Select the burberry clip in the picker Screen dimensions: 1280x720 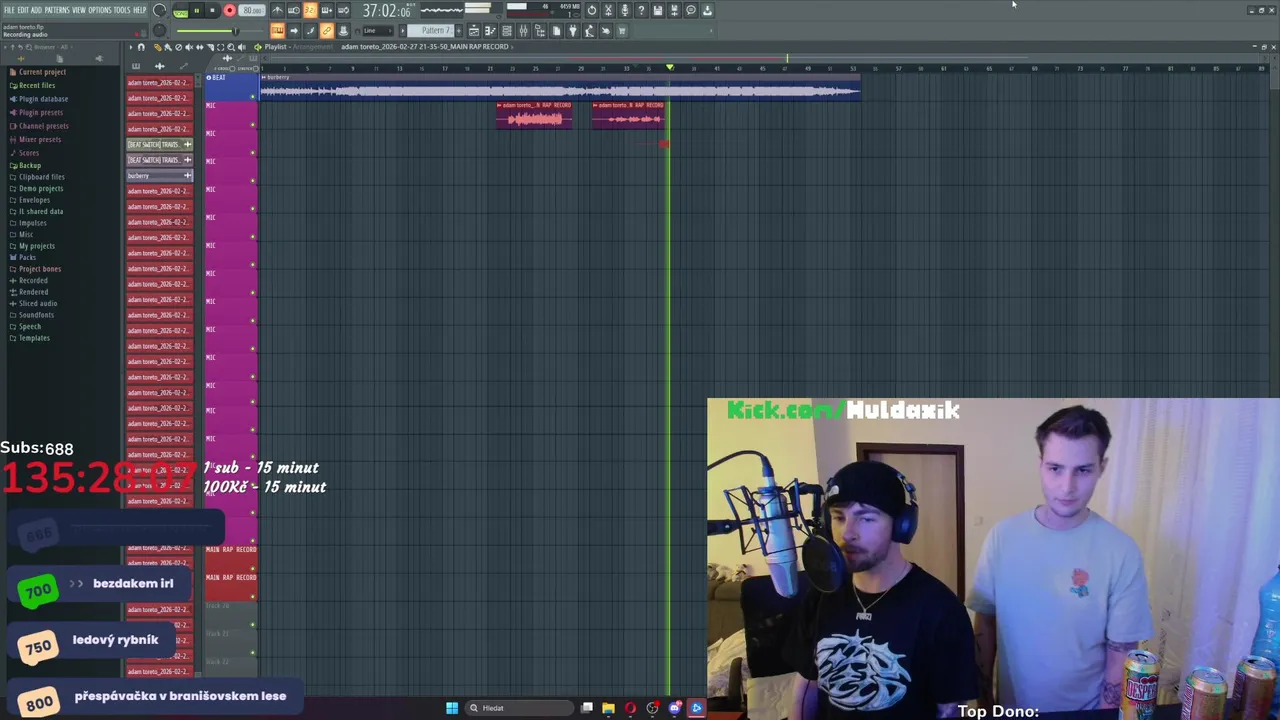point(159,175)
